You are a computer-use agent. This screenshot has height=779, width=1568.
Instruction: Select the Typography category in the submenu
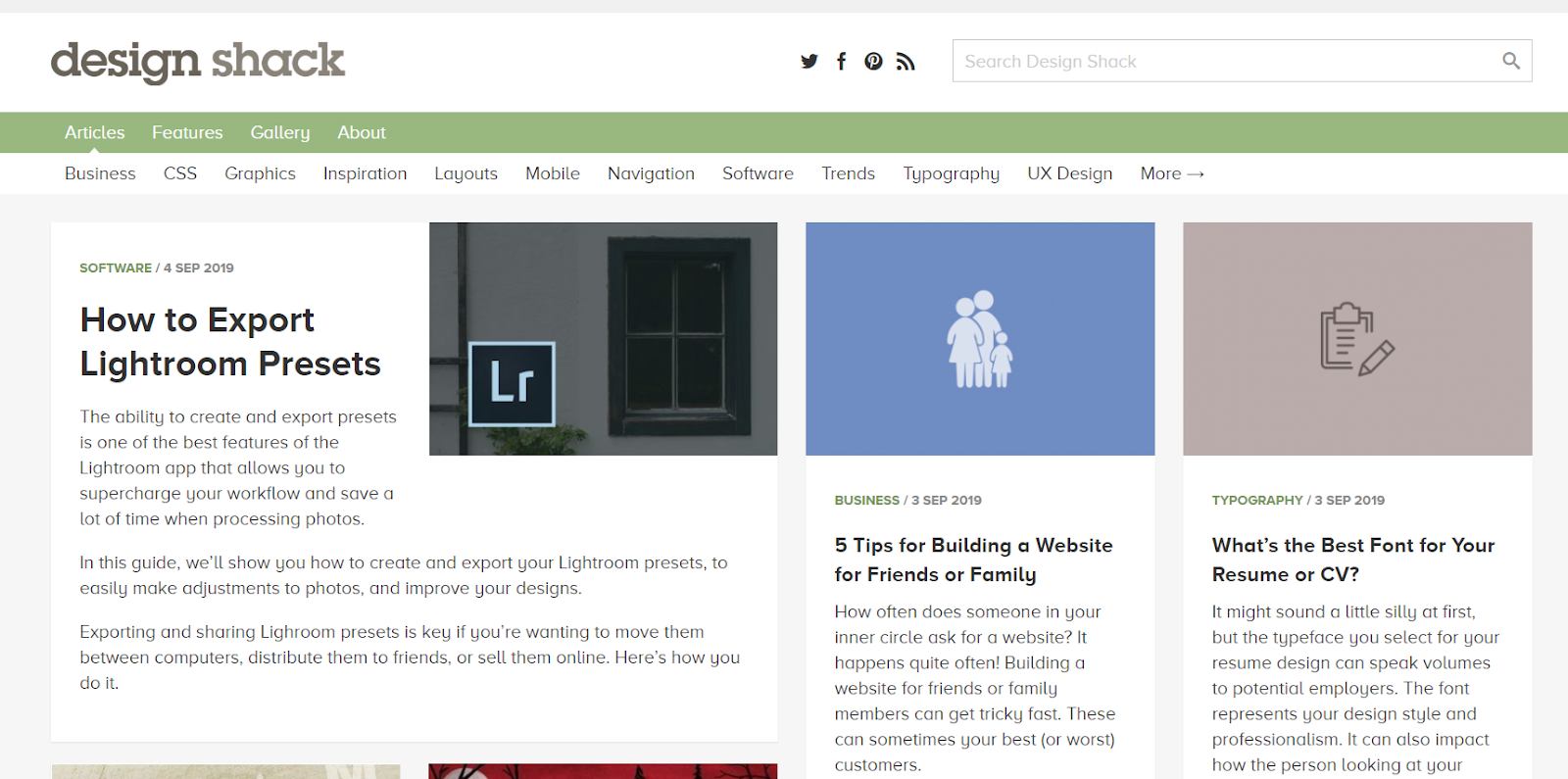(951, 173)
